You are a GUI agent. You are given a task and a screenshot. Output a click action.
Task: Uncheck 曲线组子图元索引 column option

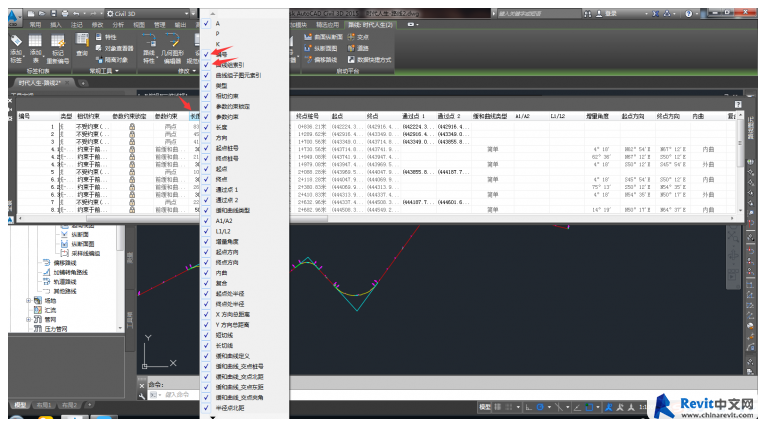(x=207, y=75)
